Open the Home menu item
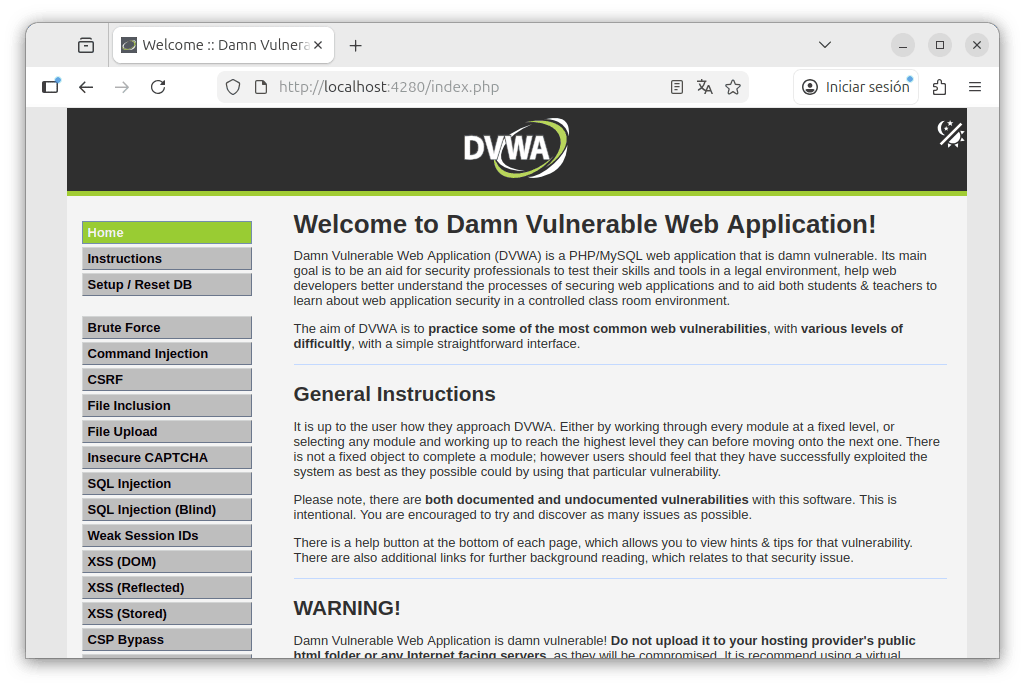 pyautogui.click(x=167, y=233)
